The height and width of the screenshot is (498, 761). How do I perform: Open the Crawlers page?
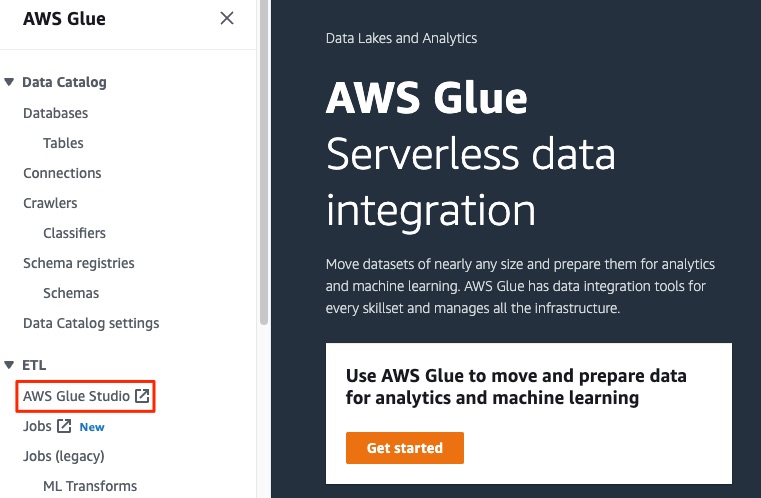coord(50,203)
